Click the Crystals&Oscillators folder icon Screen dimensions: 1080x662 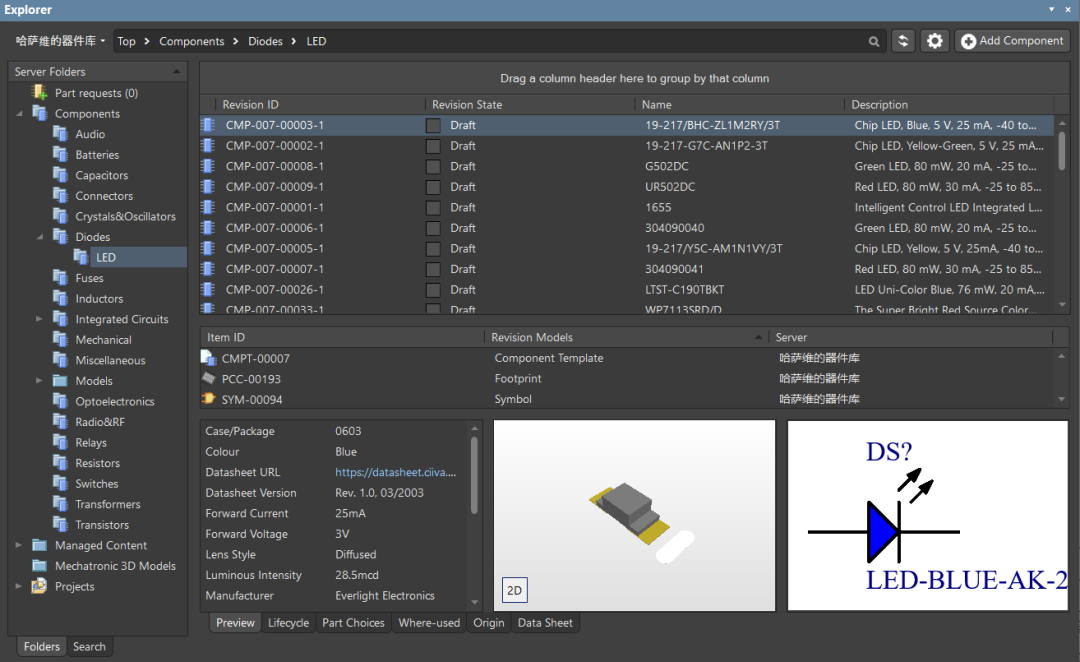pyautogui.click(x=61, y=216)
